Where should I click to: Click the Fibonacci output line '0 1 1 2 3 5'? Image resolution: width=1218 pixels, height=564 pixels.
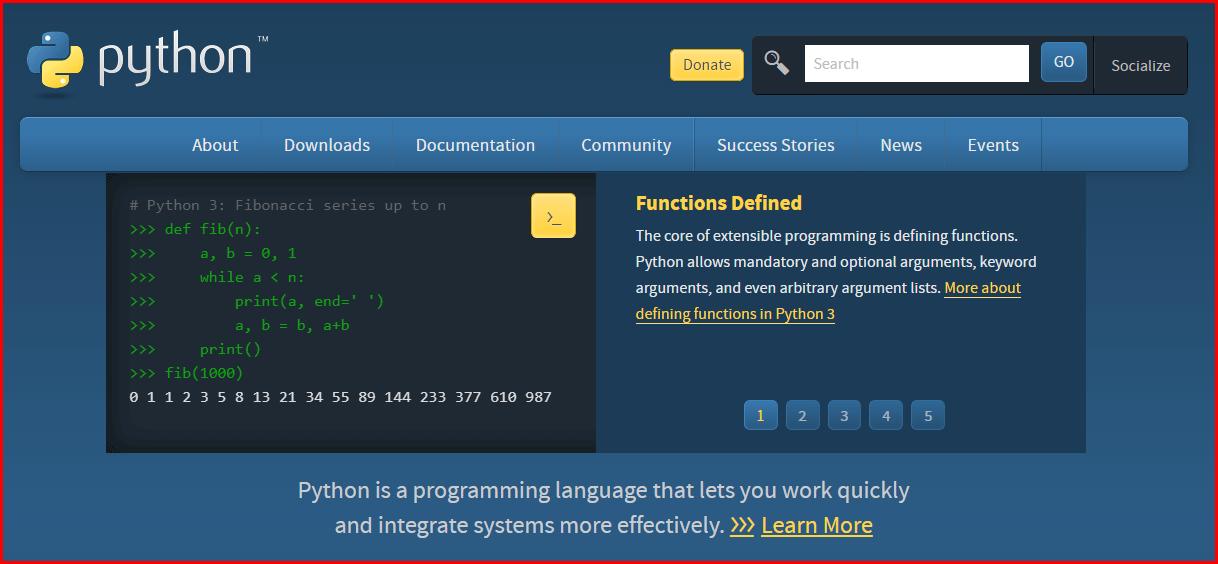click(340, 397)
